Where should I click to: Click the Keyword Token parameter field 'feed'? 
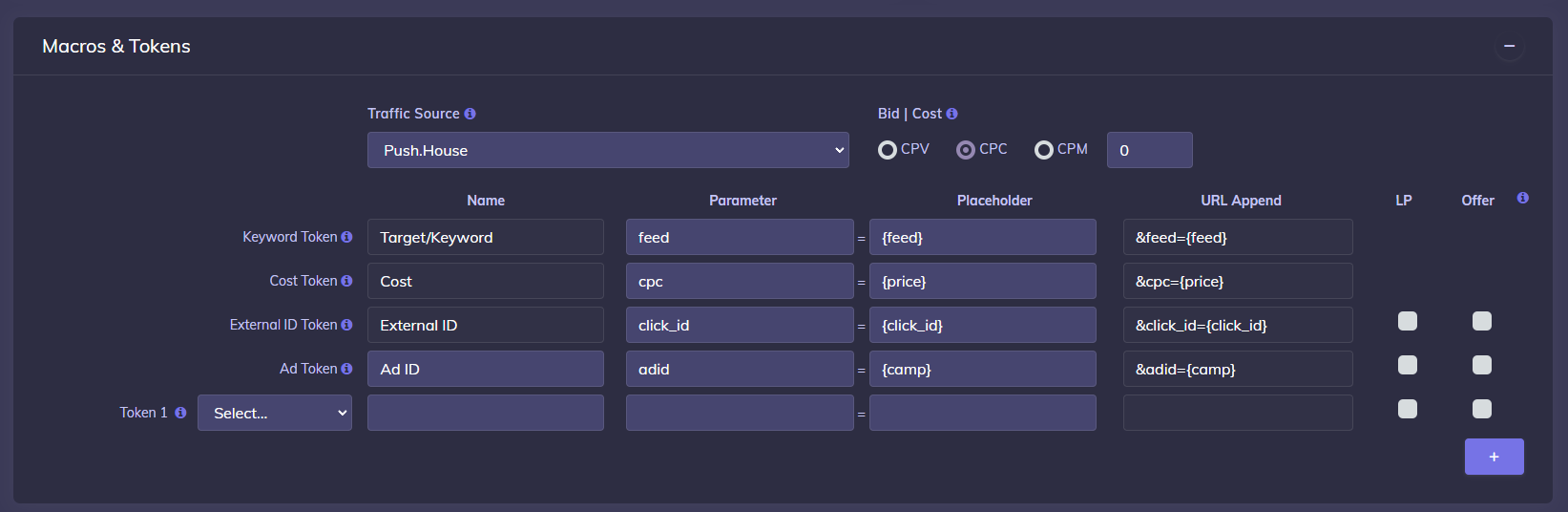point(739,237)
